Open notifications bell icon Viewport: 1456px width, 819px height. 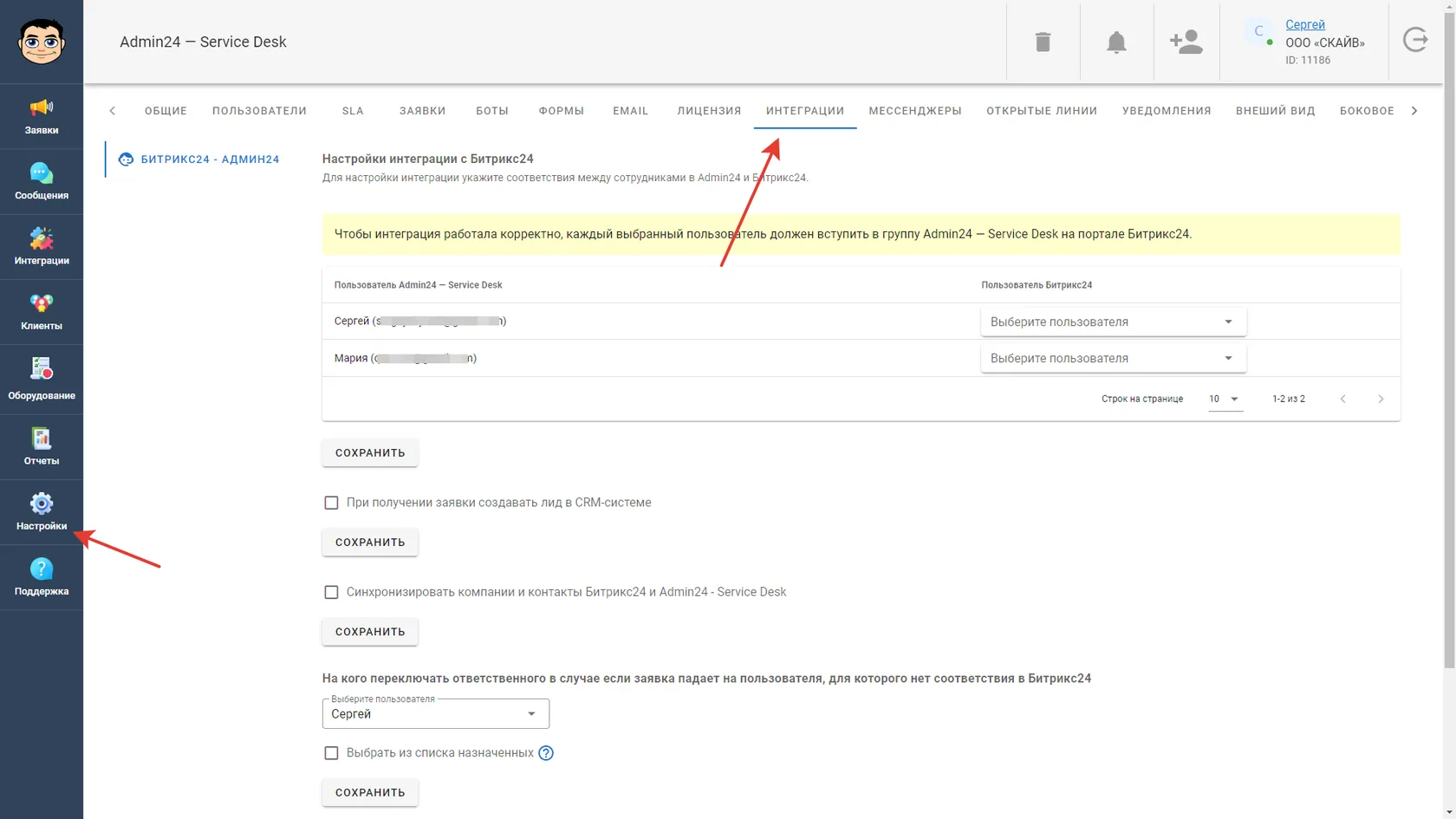(x=1116, y=42)
